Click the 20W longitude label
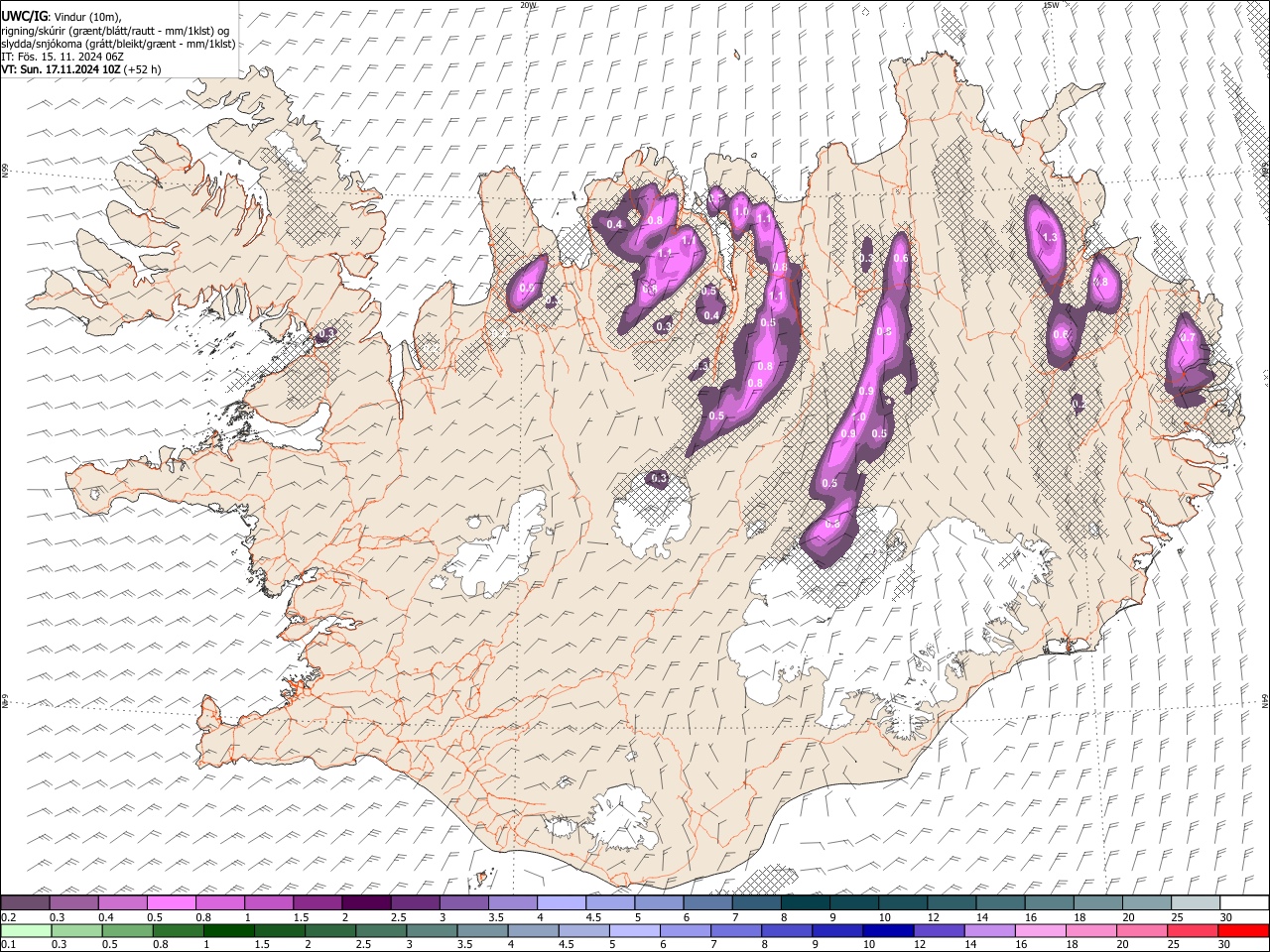1270x952 pixels. pyautogui.click(x=528, y=5)
